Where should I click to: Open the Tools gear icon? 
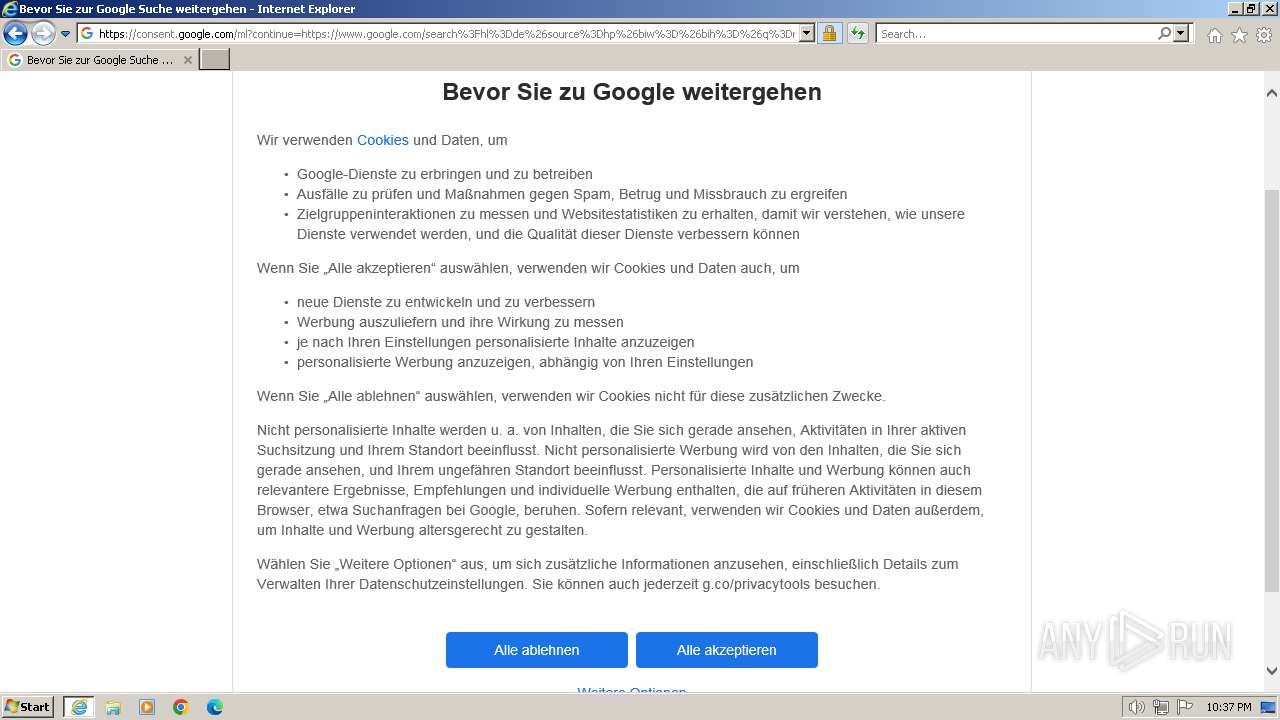[1264, 35]
